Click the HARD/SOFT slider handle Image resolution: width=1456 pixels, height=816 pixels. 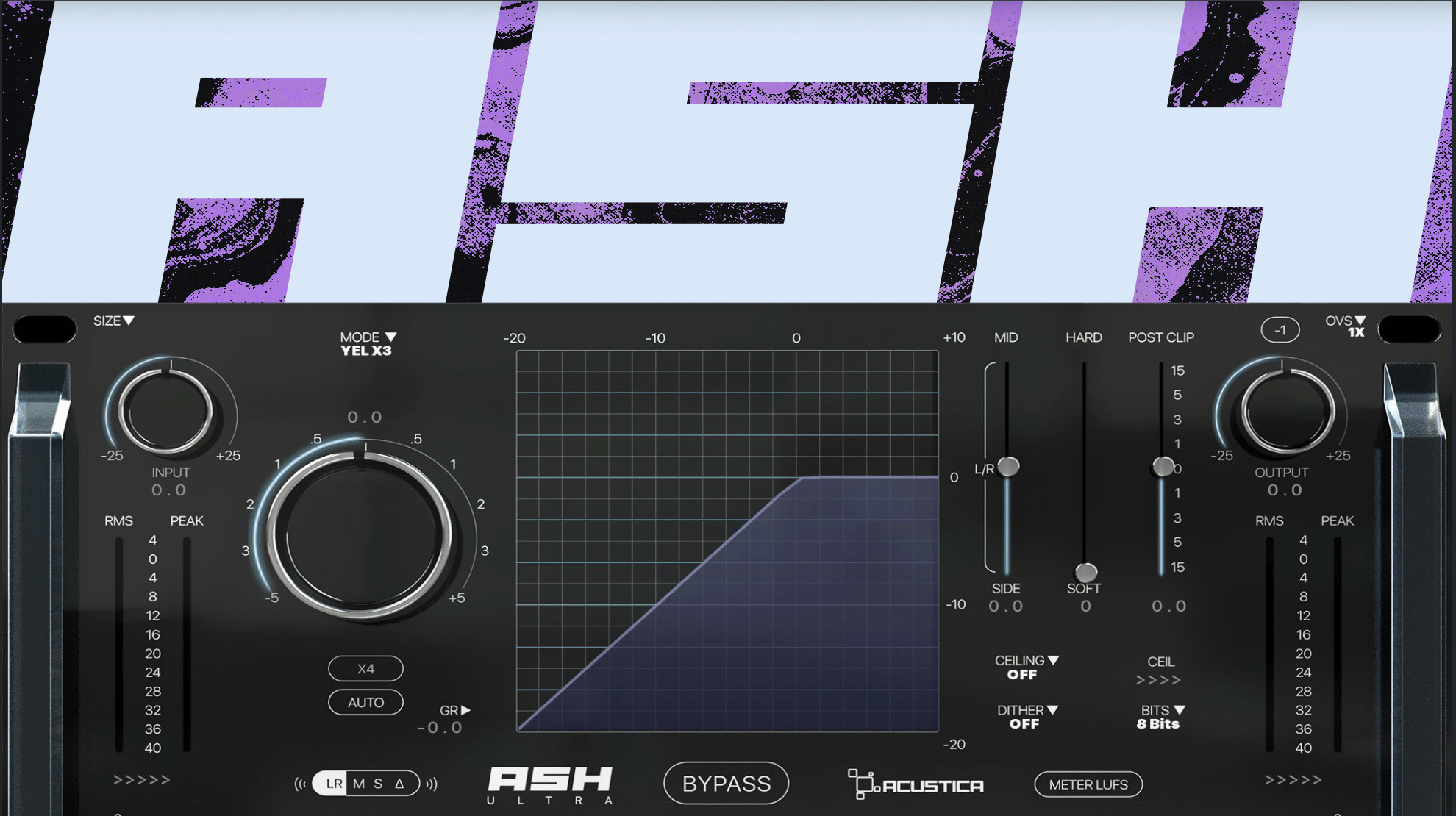pyautogui.click(x=1086, y=572)
